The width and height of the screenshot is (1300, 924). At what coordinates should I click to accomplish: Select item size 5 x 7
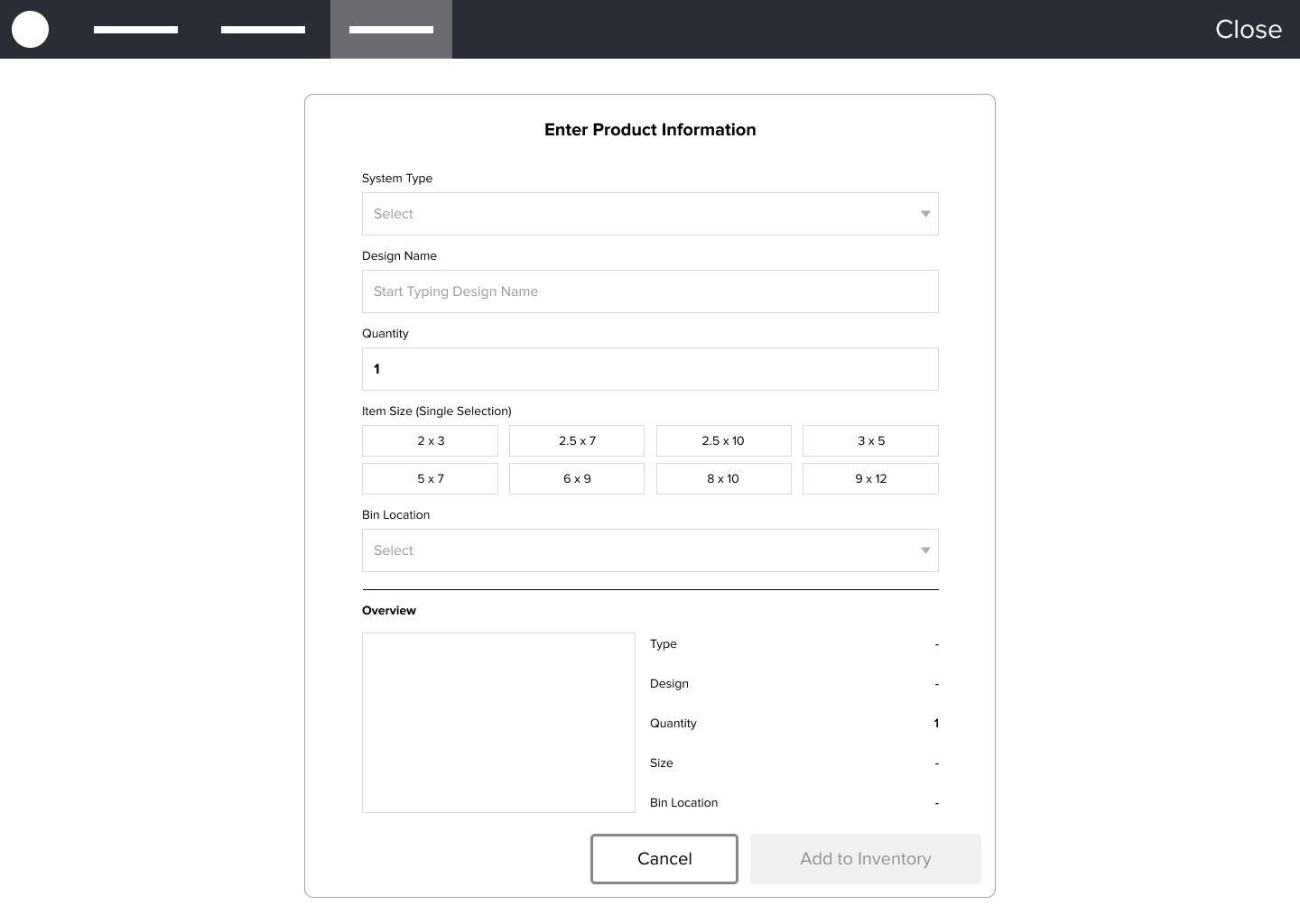click(430, 478)
